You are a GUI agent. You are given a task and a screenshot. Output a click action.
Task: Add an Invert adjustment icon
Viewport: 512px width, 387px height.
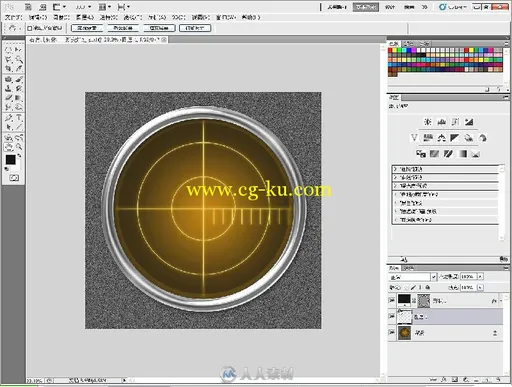[x=421, y=154]
